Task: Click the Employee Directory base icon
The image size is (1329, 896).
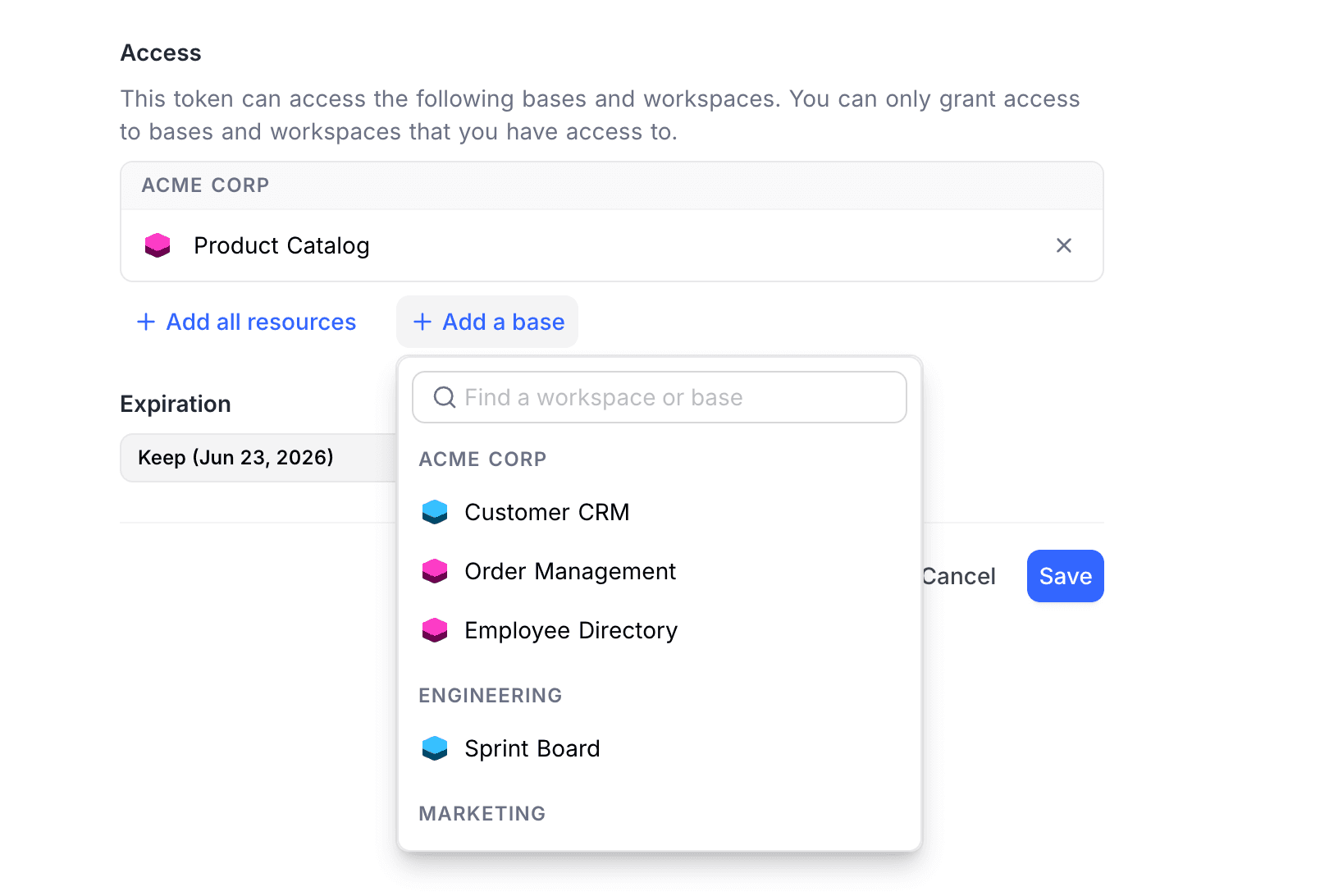Action: click(436, 630)
